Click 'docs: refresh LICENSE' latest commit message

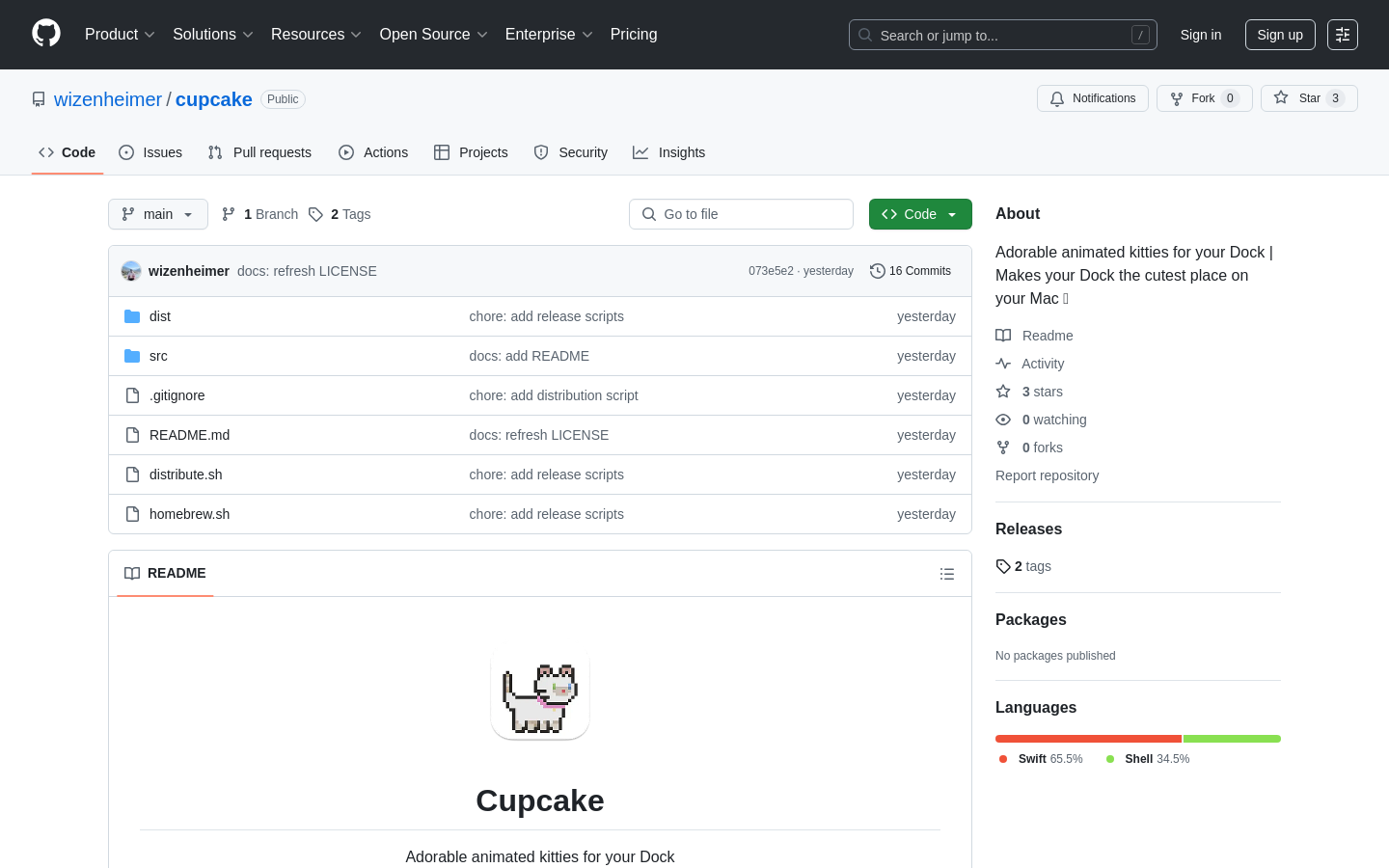coord(307,271)
